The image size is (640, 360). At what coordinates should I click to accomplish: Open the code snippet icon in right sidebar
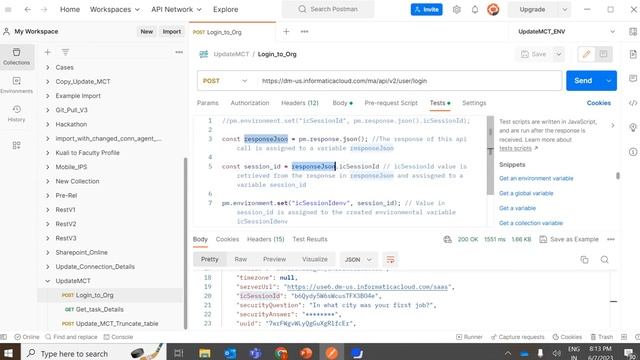[633, 103]
